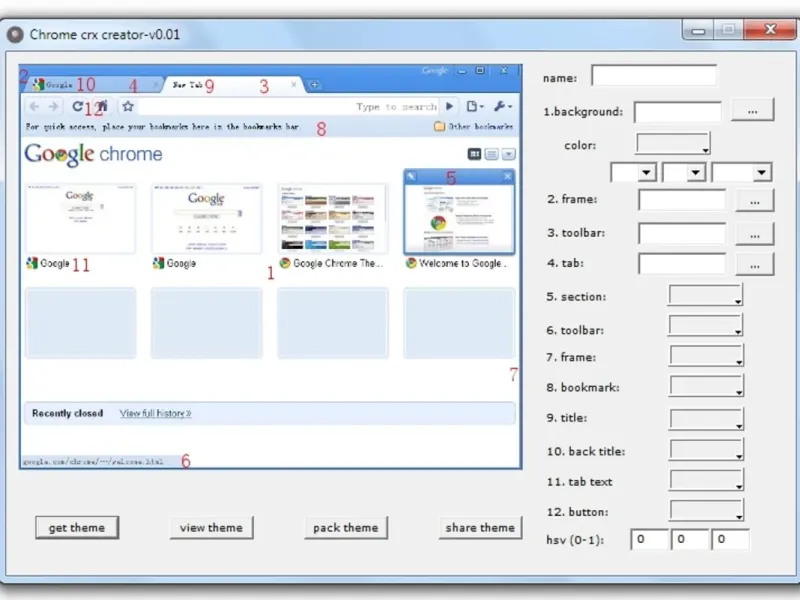Viewport: 800px width, 600px height.
Task: Expand the 5. section color dropdown
Action: point(705,295)
